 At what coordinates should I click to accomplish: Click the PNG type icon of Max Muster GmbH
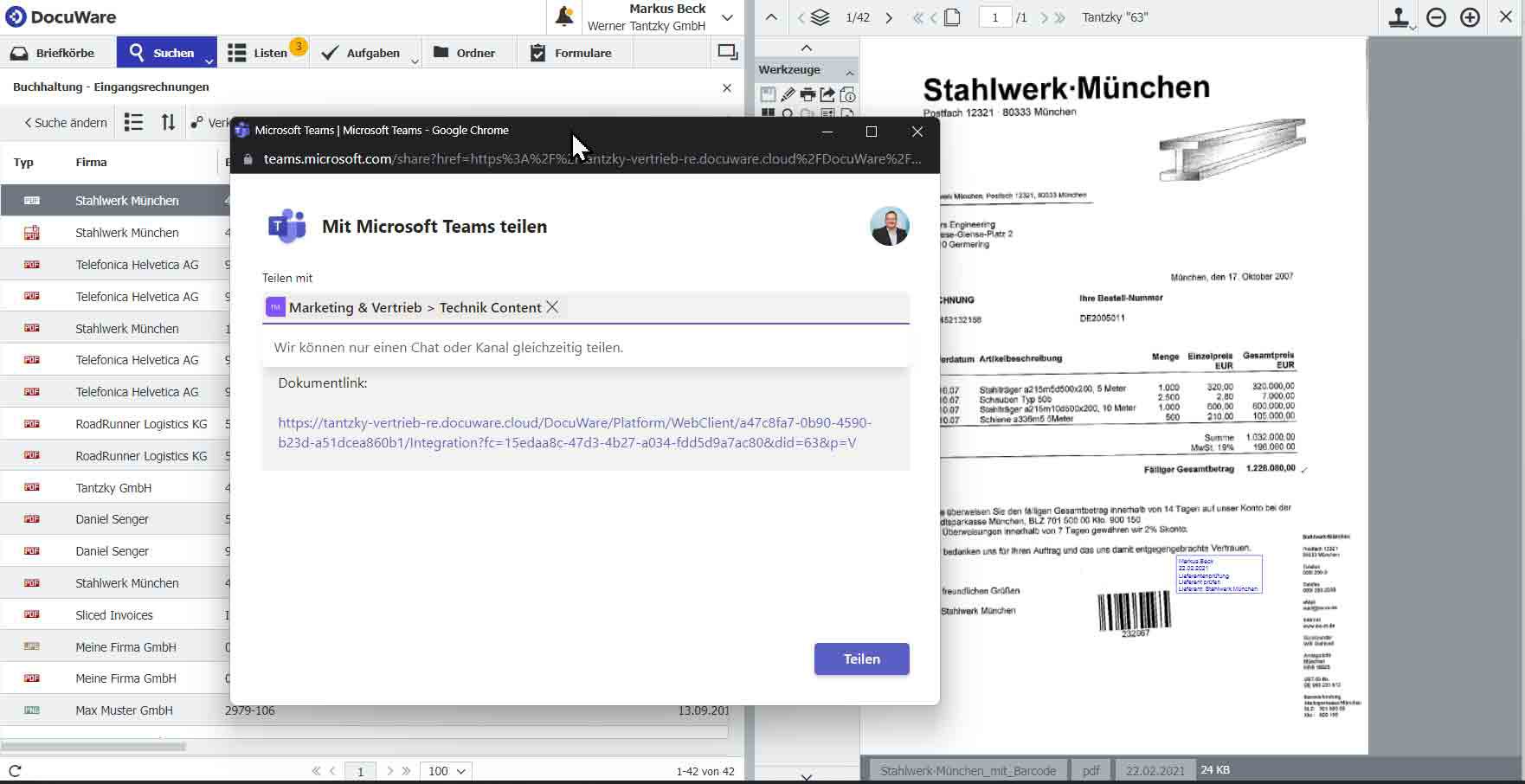click(x=32, y=710)
